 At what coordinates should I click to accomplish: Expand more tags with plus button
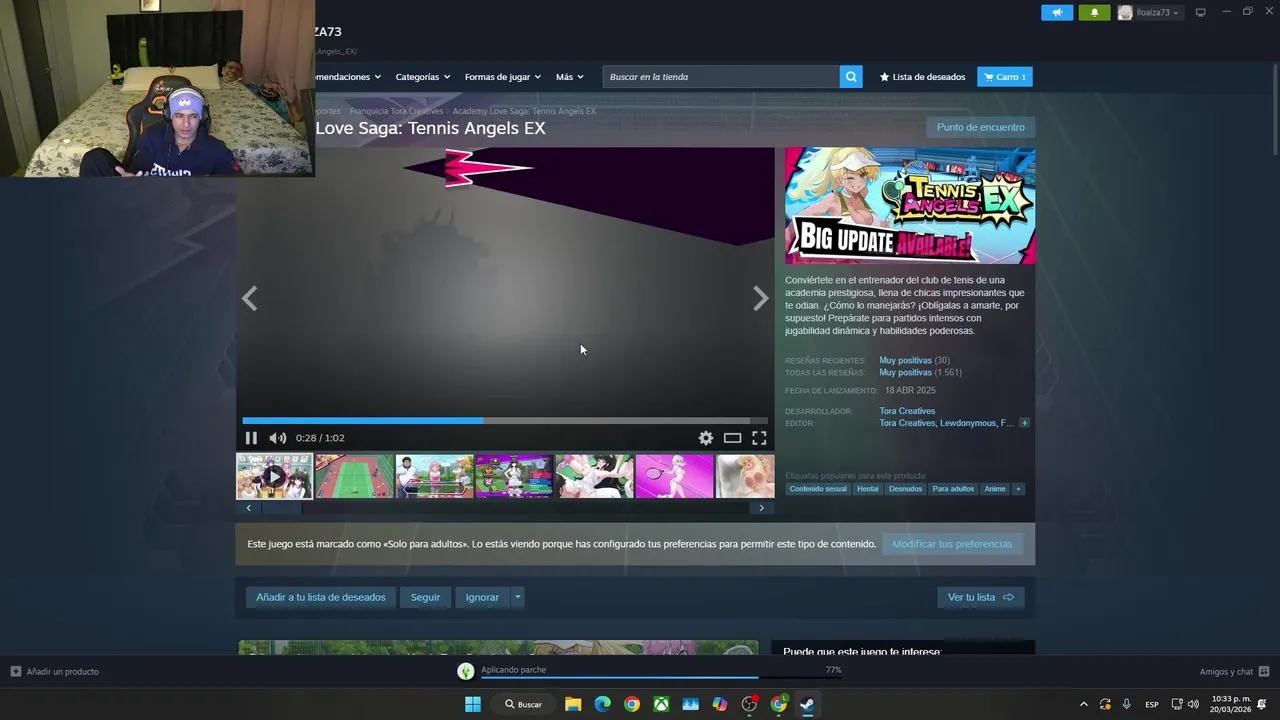click(1018, 489)
